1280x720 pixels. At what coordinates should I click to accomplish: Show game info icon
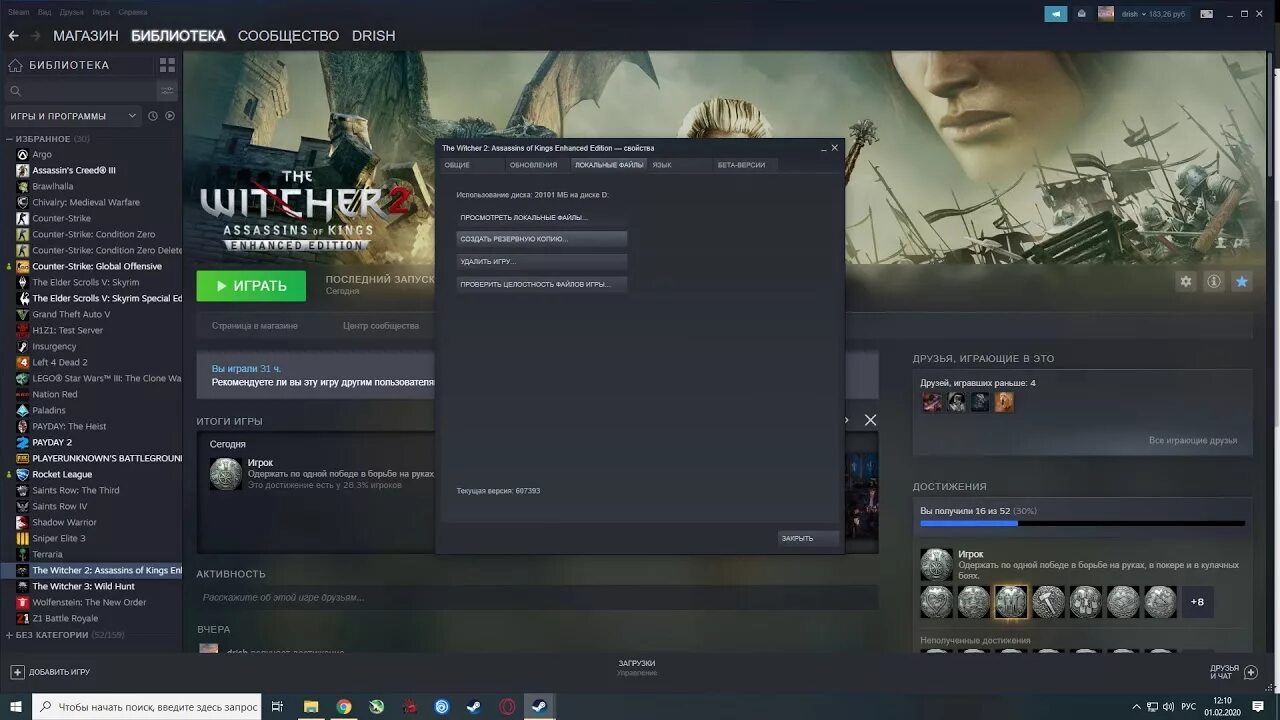(x=1214, y=282)
